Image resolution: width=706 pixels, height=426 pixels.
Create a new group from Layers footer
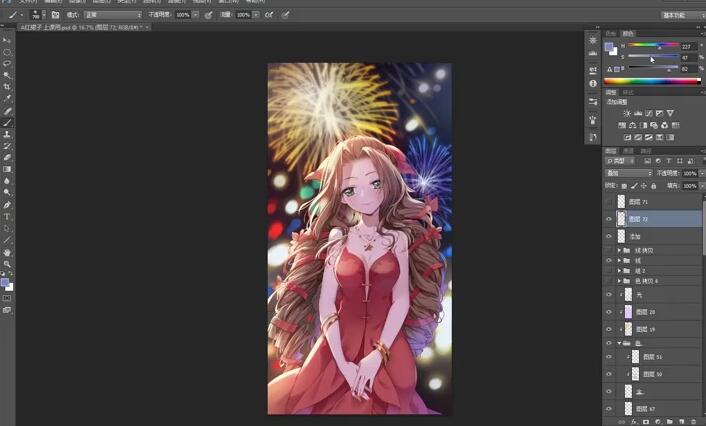point(670,422)
